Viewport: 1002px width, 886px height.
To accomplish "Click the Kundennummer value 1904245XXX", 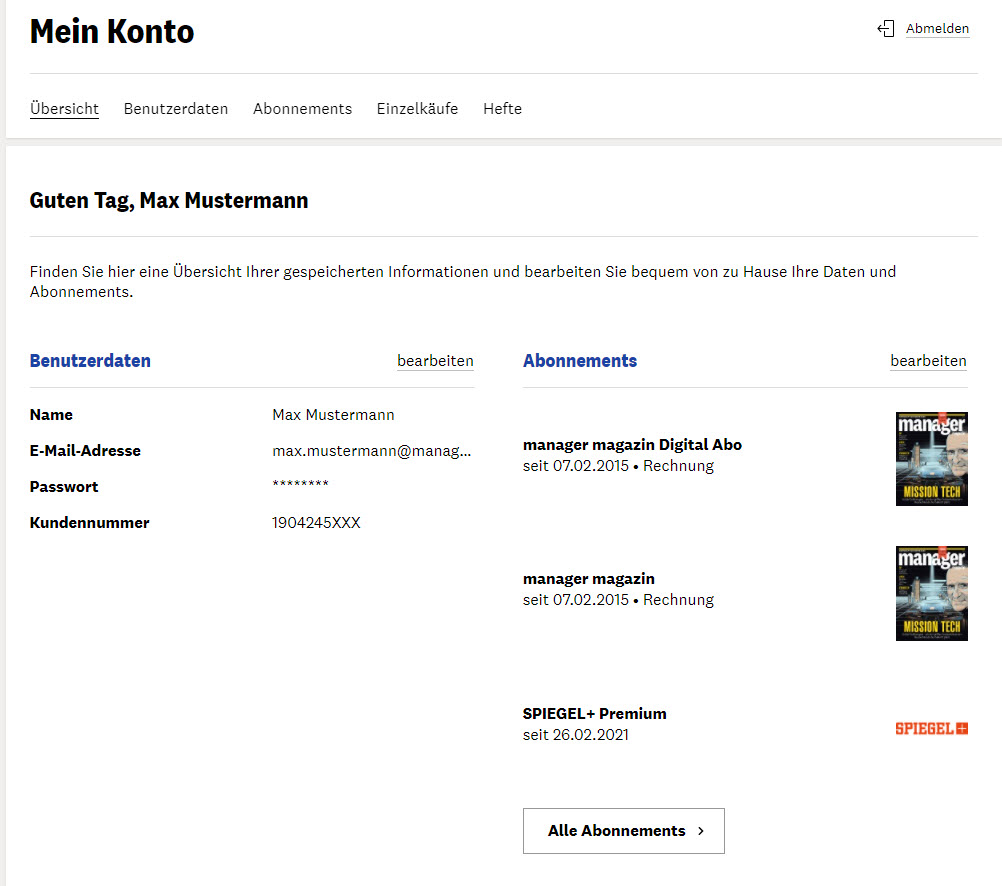I will [x=316, y=523].
